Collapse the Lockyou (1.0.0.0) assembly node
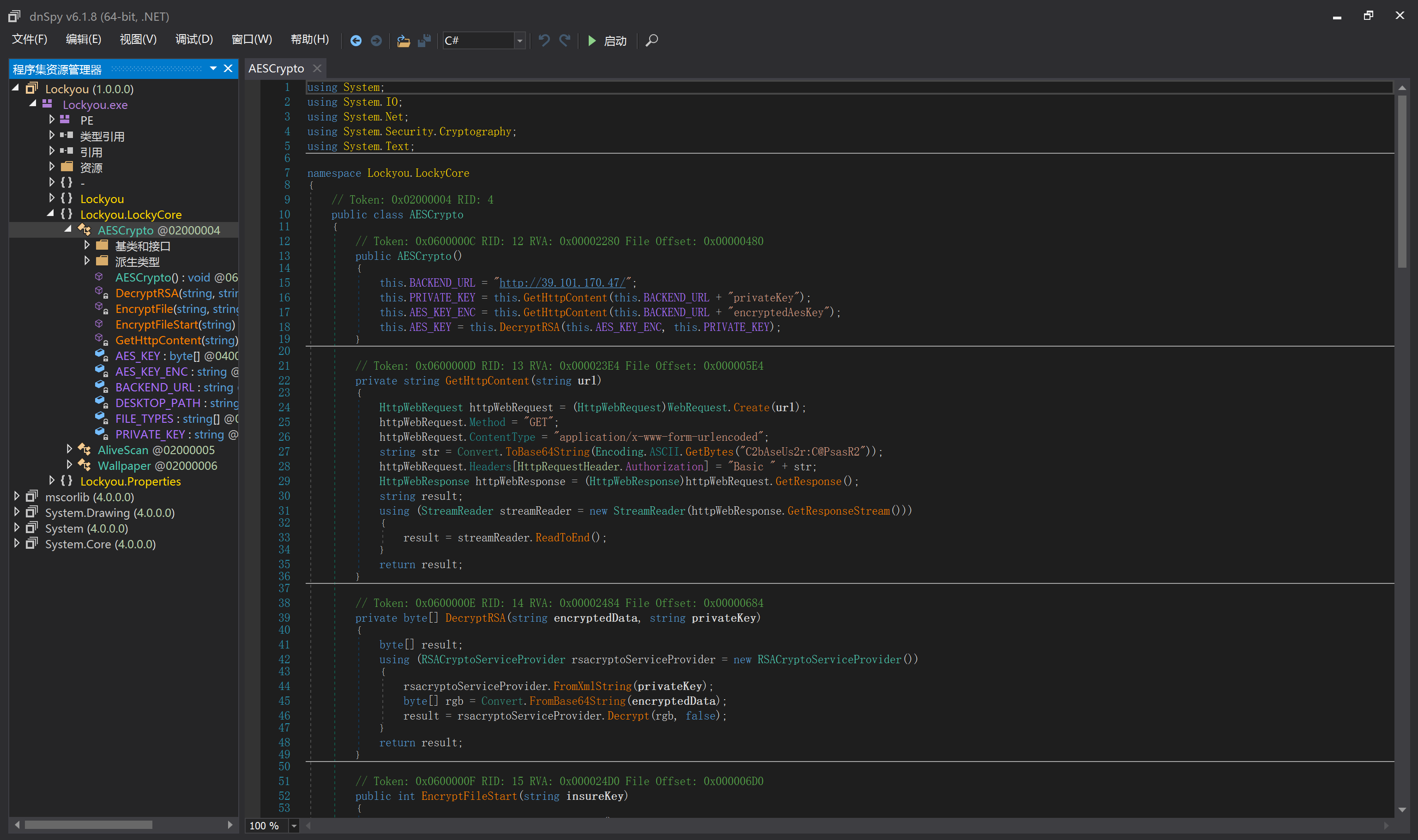This screenshot has height=840, width=1418. click(16, 88)
